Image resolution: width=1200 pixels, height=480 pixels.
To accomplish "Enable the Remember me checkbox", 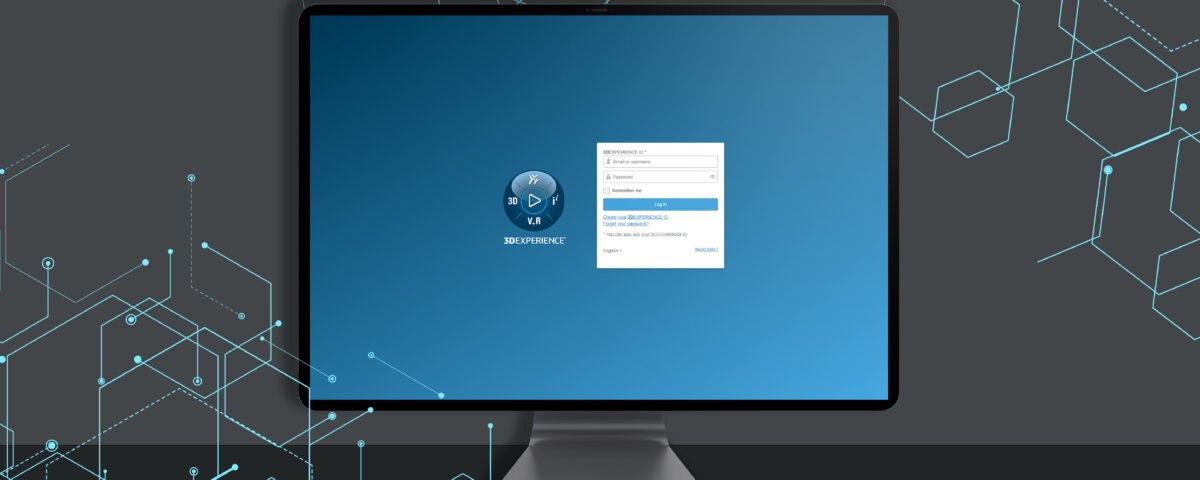I will point(606,190).
